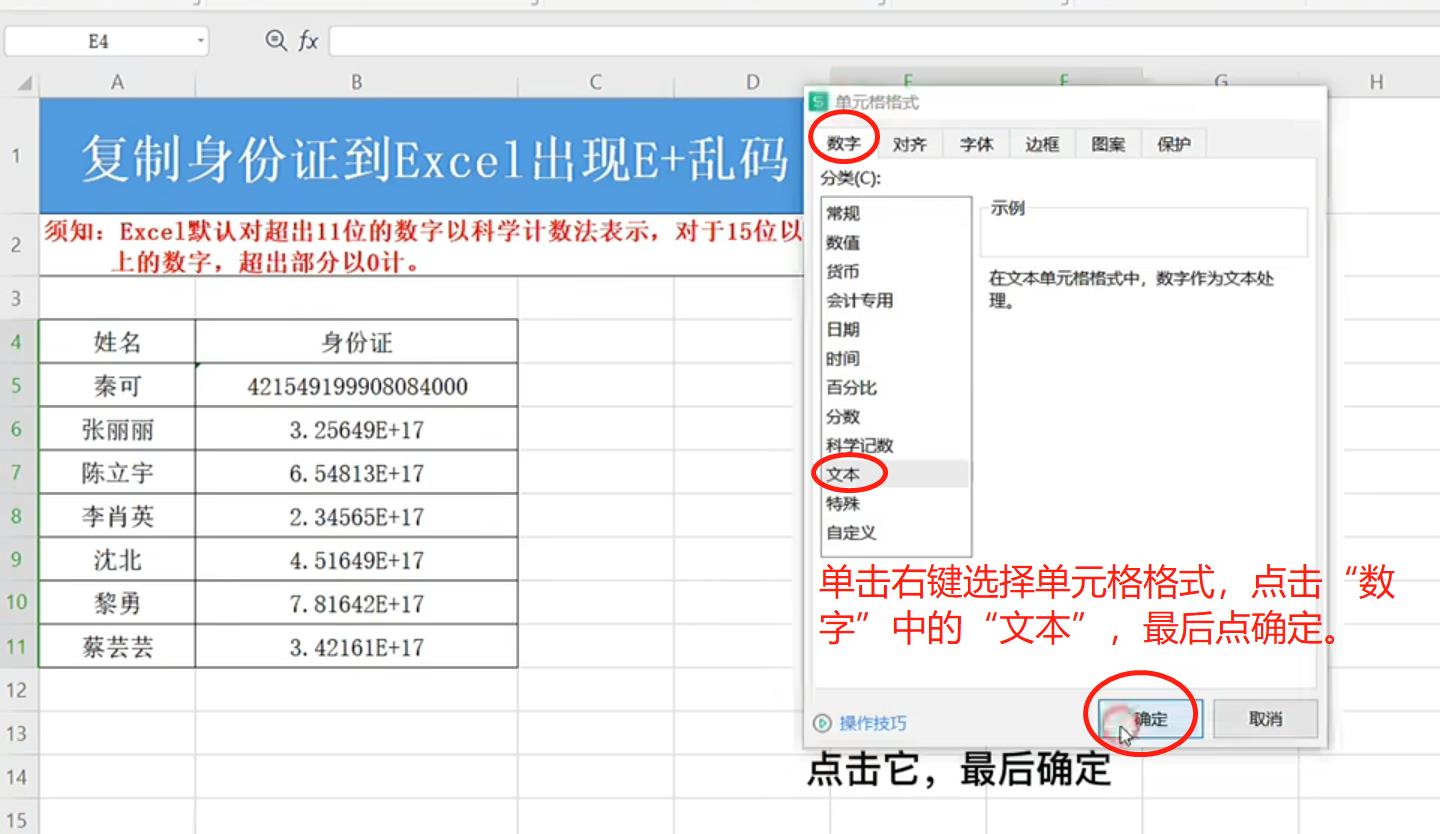Select 科学记数 in the category list

point(895,445)
